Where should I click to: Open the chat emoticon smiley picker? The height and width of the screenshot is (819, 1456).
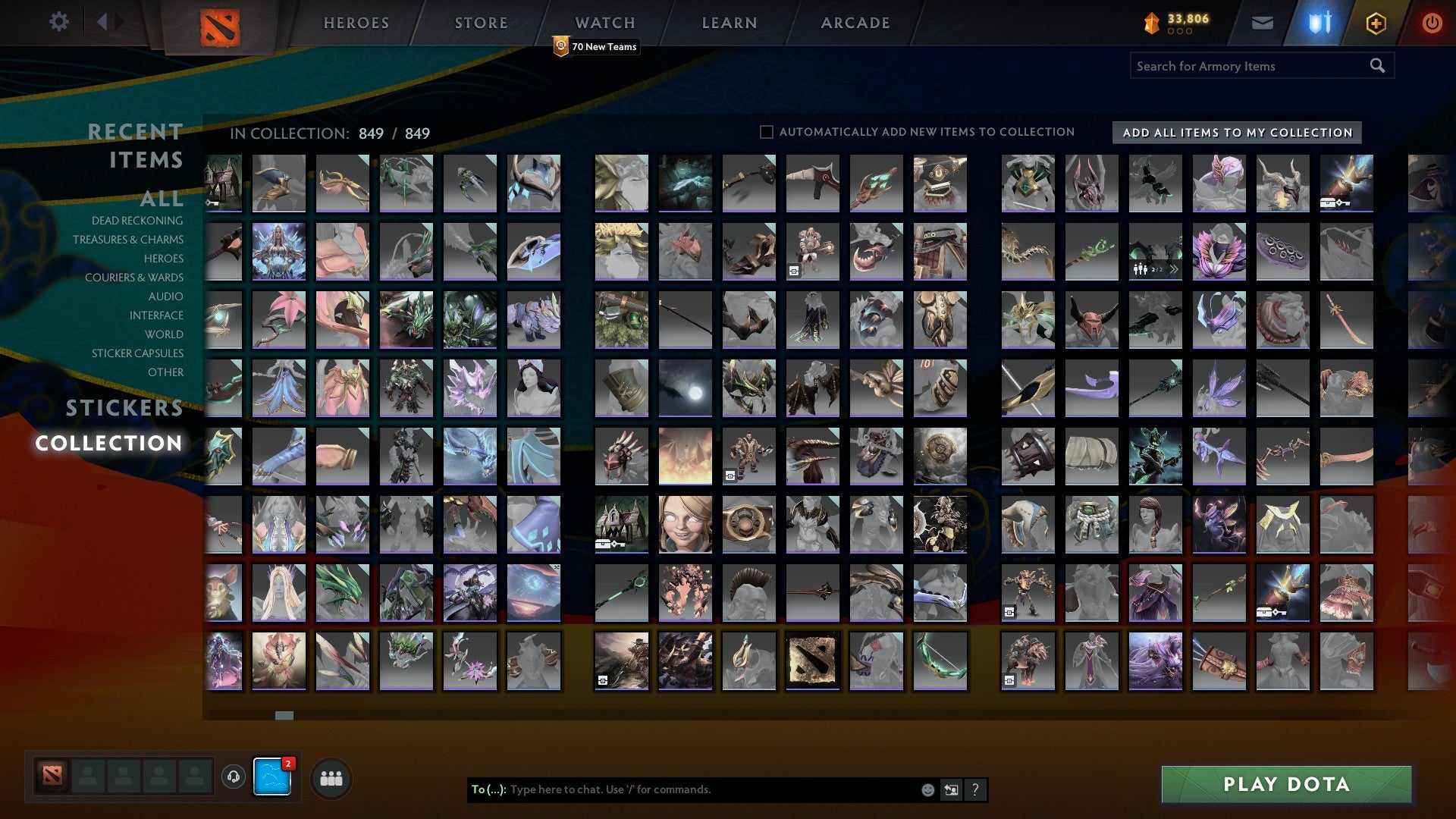927,790
